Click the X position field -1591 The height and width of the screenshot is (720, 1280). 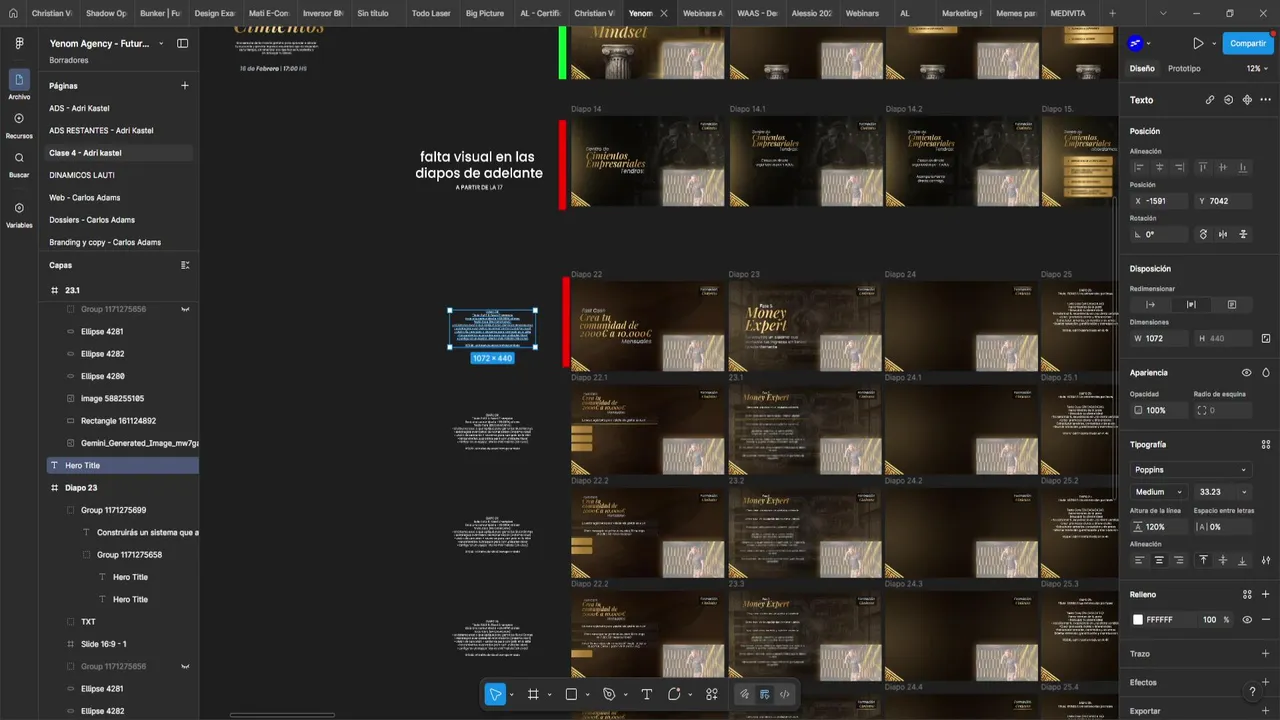pyautogui.click(x=1159, y=201)
